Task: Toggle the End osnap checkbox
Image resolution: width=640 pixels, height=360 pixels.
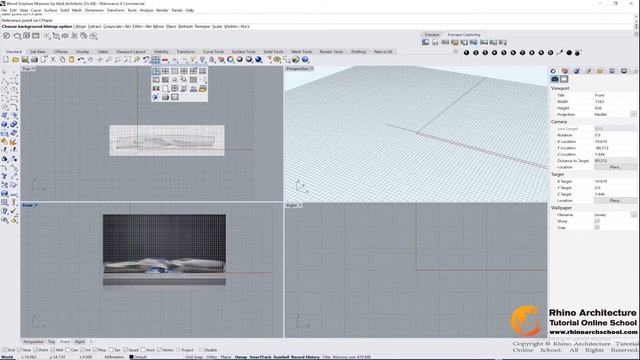Action: 4,350
